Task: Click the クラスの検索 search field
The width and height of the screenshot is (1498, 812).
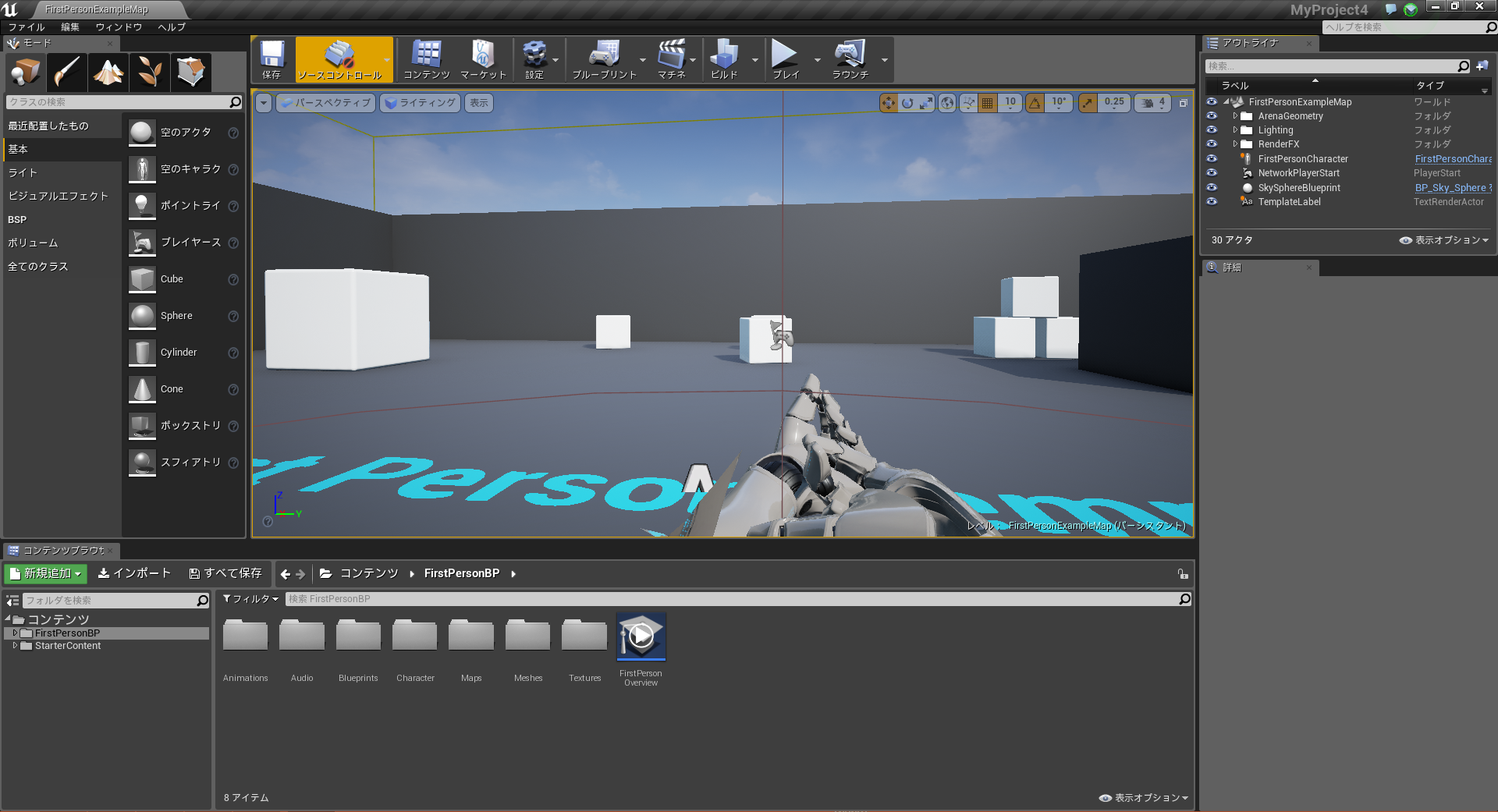Action: point(124,102)
